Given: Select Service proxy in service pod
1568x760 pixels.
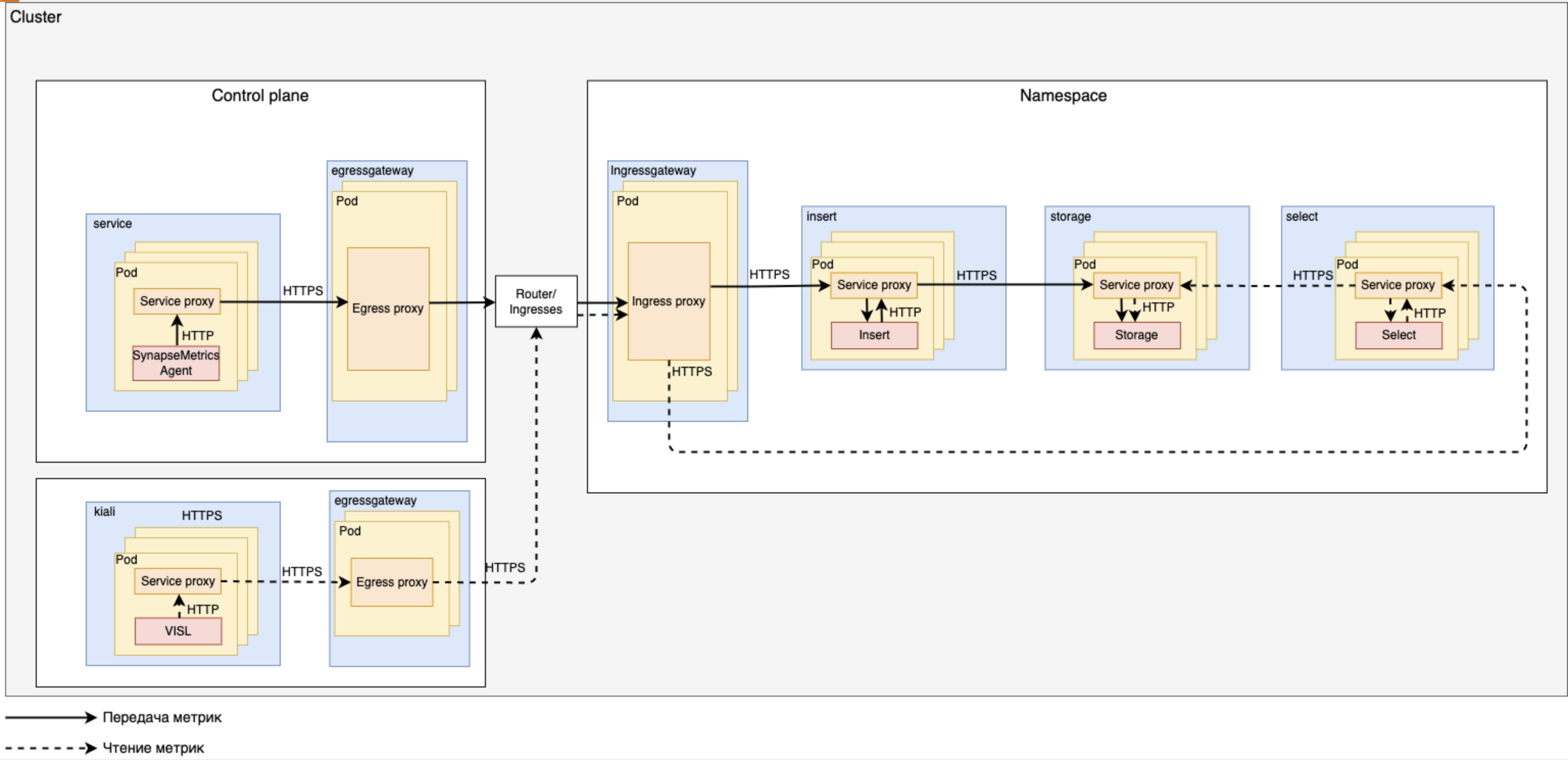Looking at the screenshot, I should click(x=177, y=301).
